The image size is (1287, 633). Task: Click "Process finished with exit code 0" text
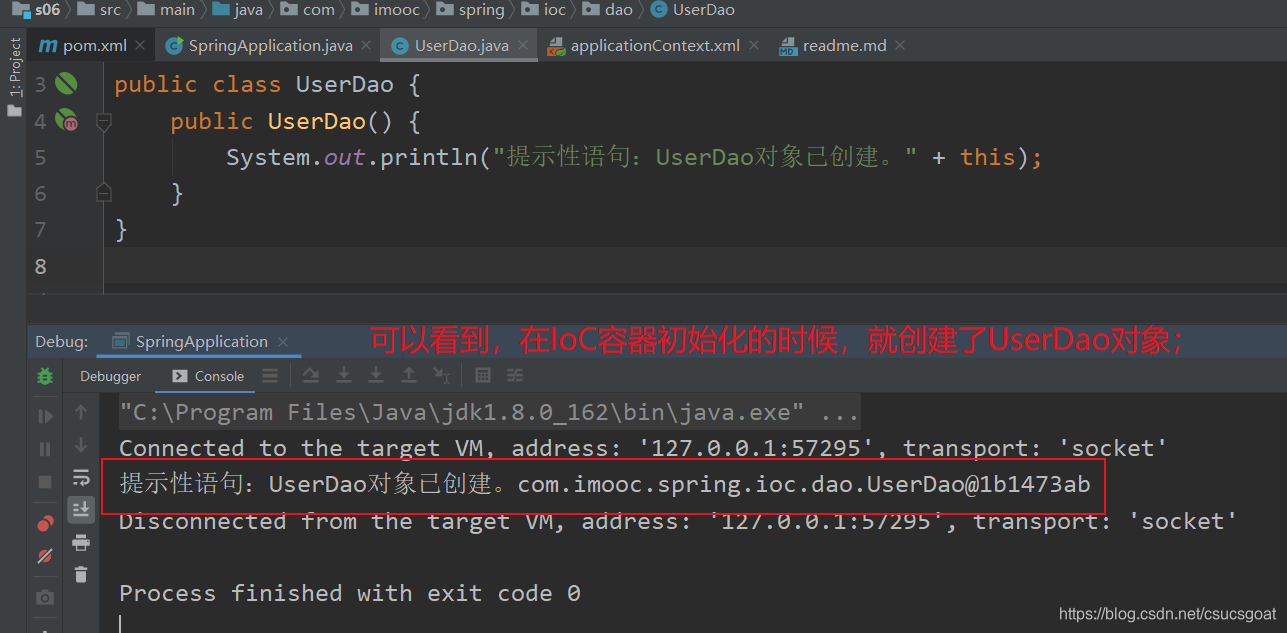click(x=350, y=593)
